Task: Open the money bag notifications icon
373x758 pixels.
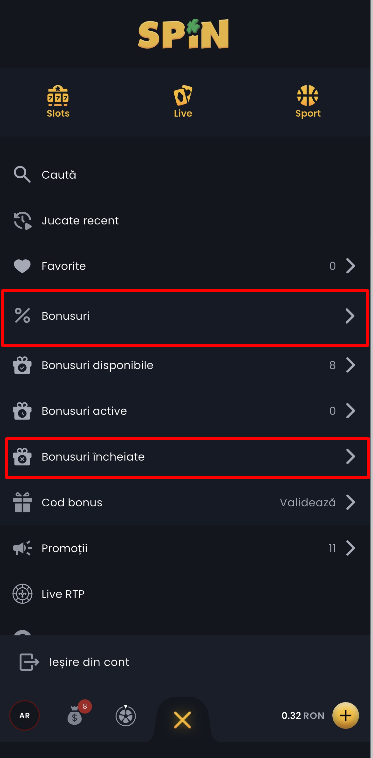Action: click(x=77, y=714)
